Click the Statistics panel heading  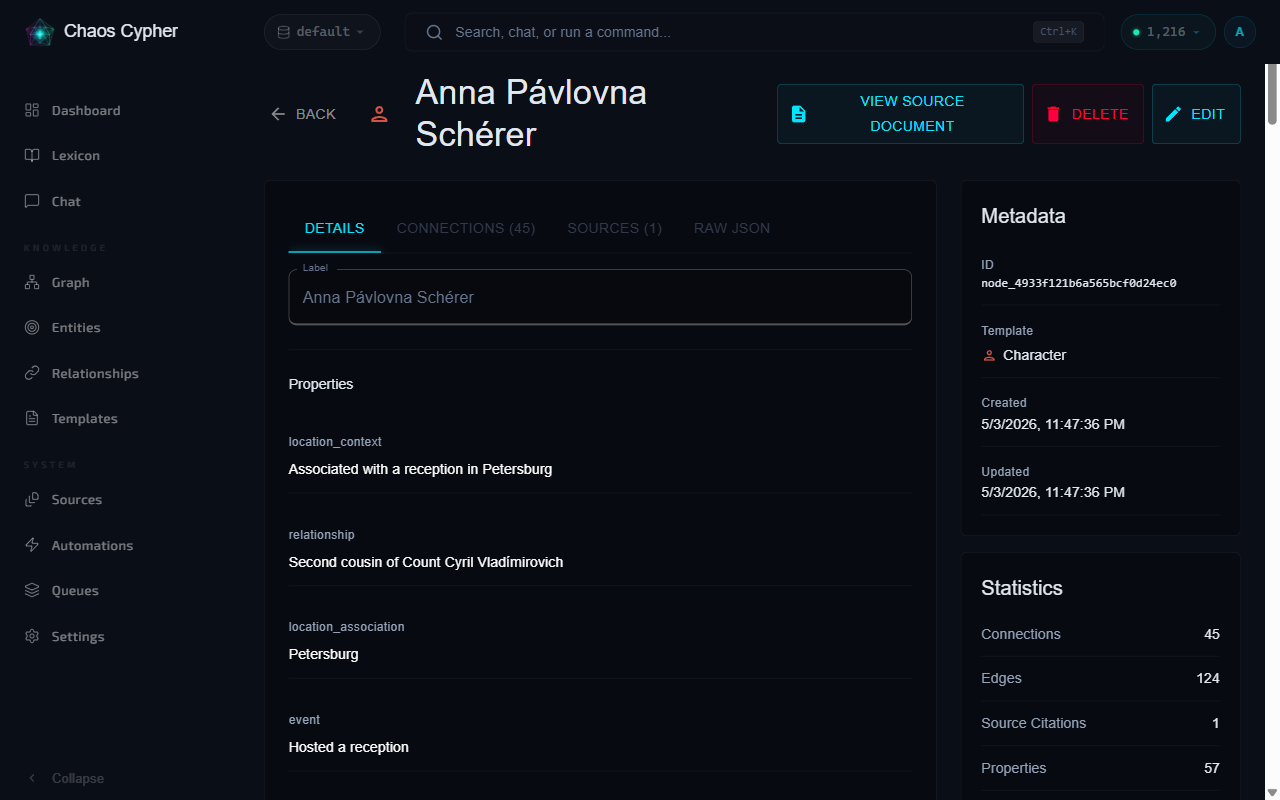[x=1021, y=588]
